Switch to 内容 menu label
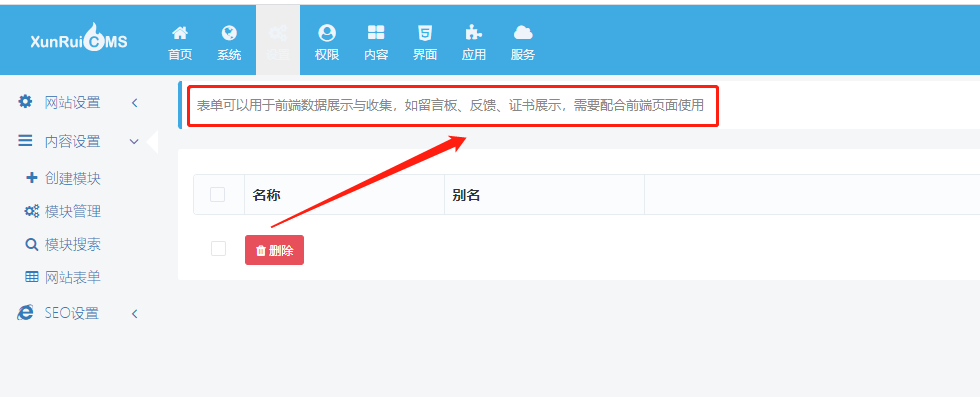 (x=376, y=54)
